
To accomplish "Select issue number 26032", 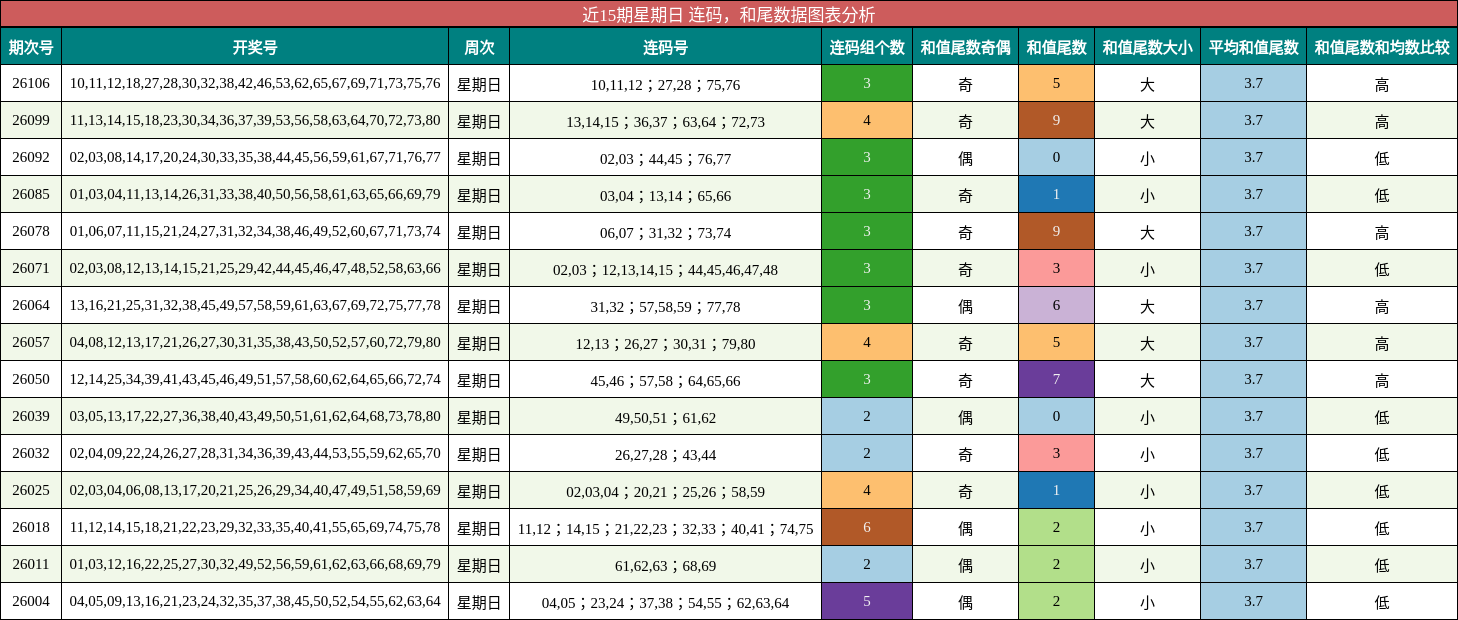I will [x=31, y=453].
